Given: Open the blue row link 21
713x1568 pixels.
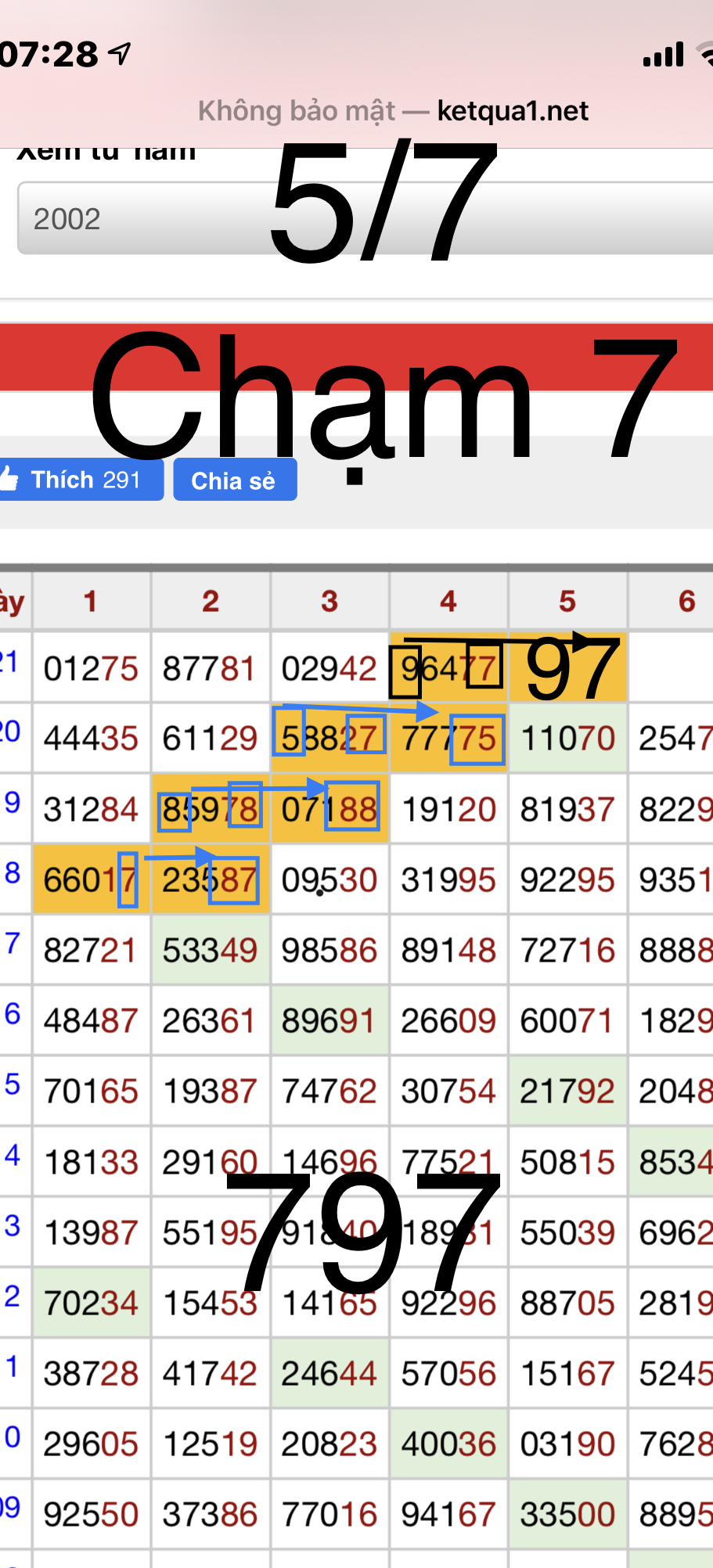Looking at the screenshot, I should click(x=9, y=662).
